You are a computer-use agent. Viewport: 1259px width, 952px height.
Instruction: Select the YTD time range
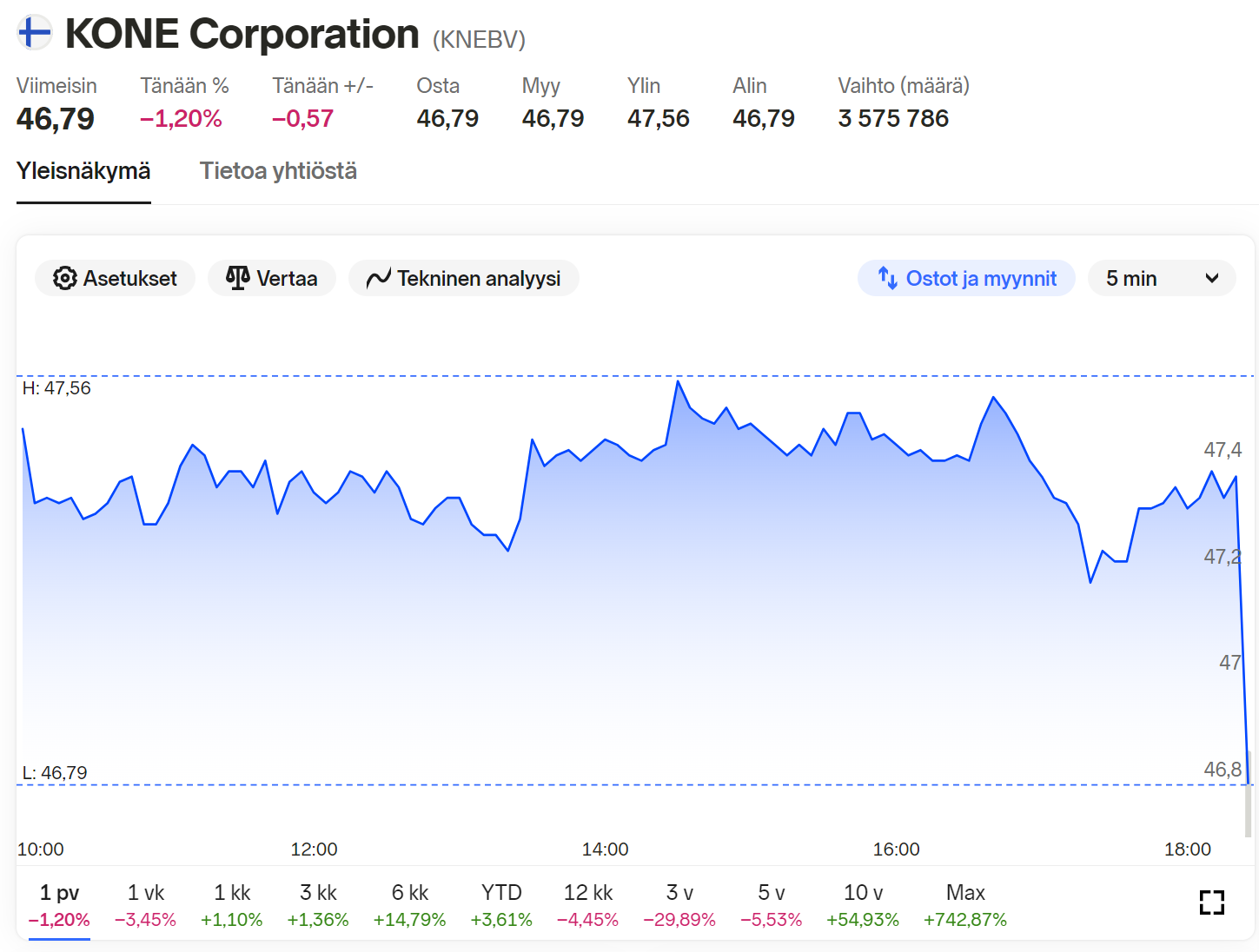tap(501, 905)
